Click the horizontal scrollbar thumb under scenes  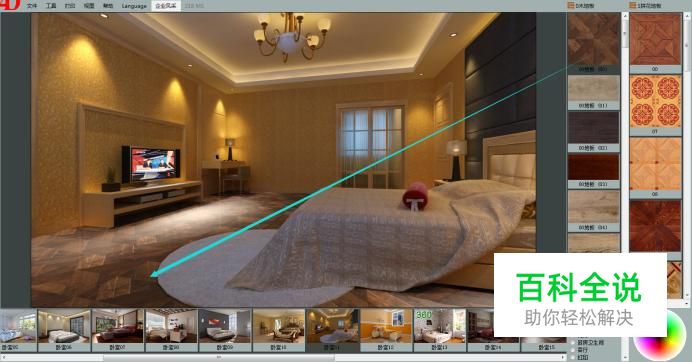pyautogui.click(x=218, y=357)
